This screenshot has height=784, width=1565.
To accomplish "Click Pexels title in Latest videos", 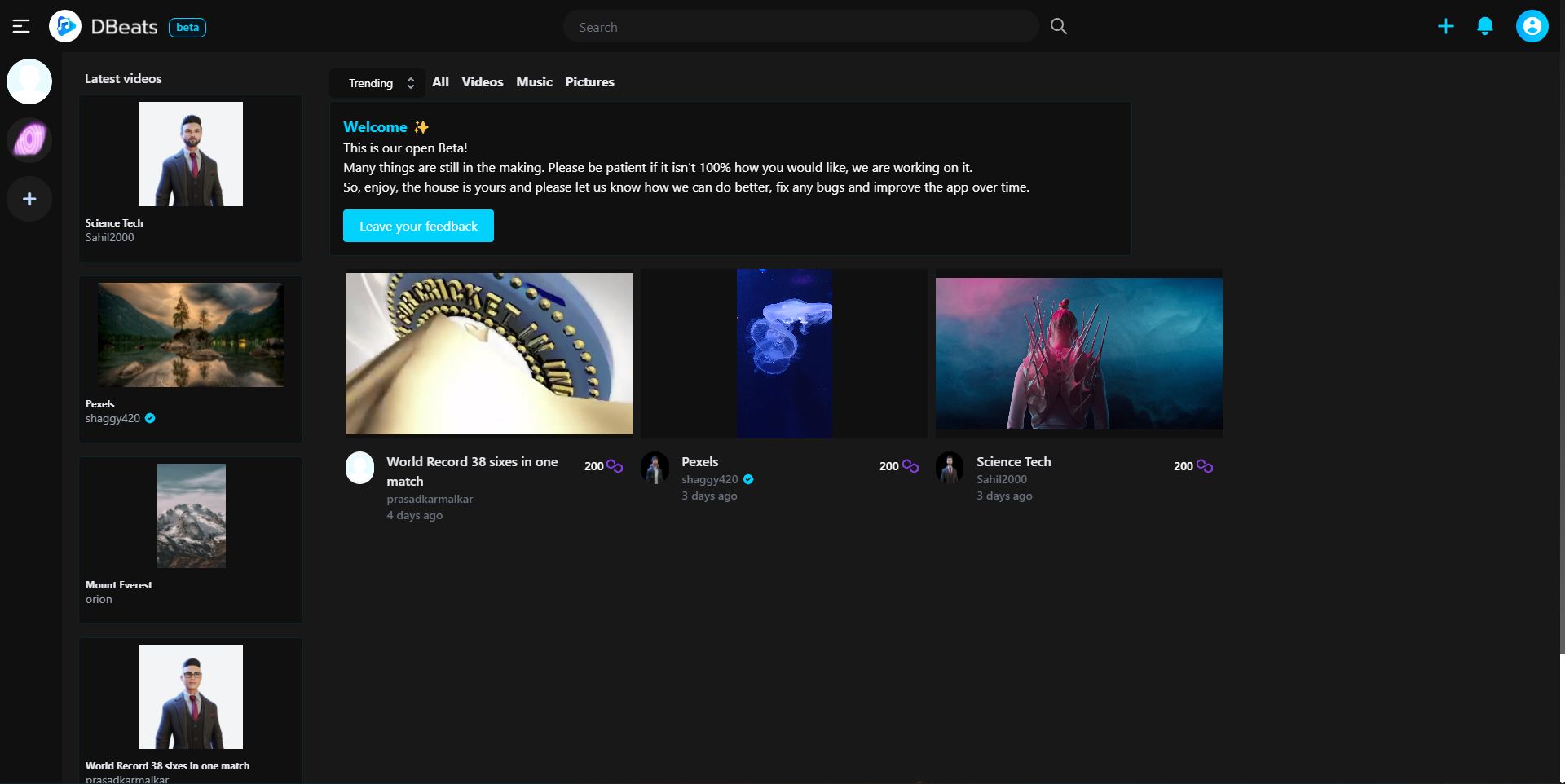I will point(99,403).
